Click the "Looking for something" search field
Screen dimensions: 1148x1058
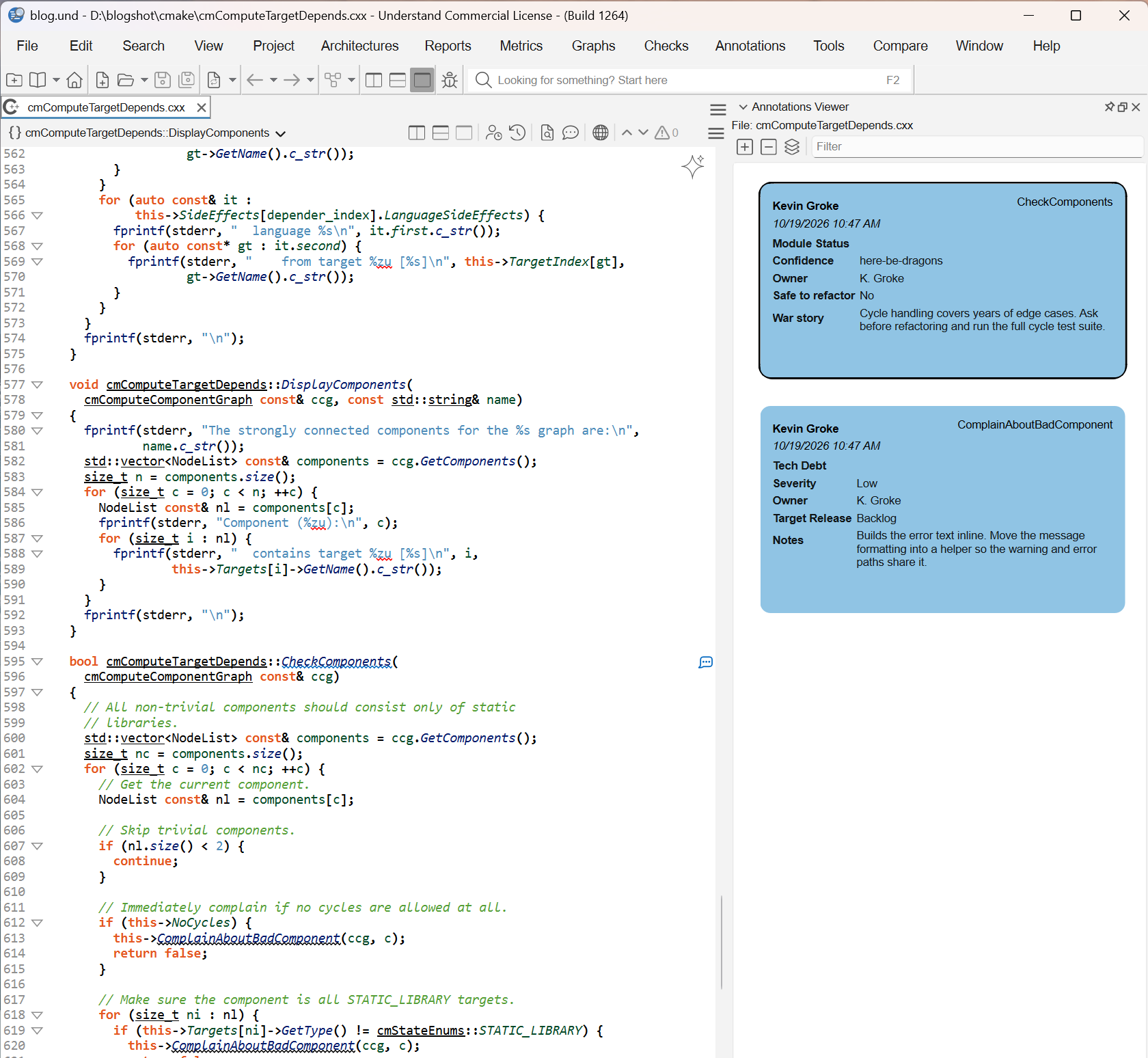[x=690, y=80]
